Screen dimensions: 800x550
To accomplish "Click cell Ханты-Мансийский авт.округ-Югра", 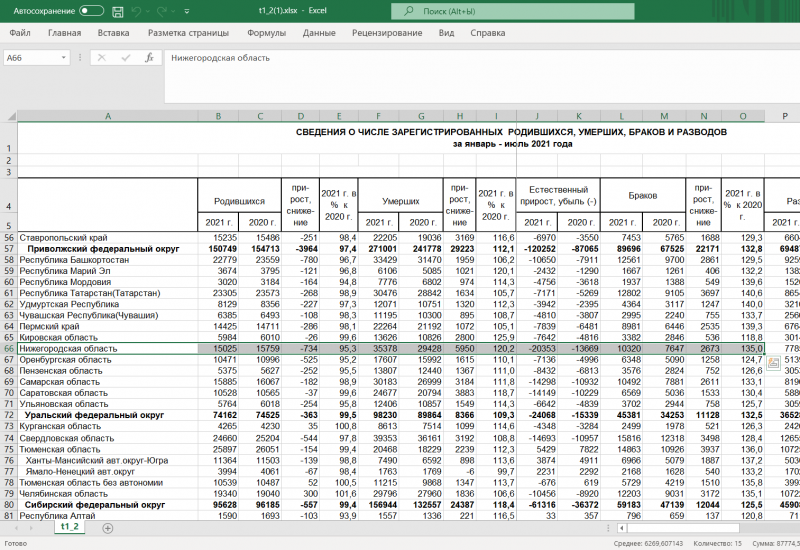I will pyautogui.click(x=108, y=461).
